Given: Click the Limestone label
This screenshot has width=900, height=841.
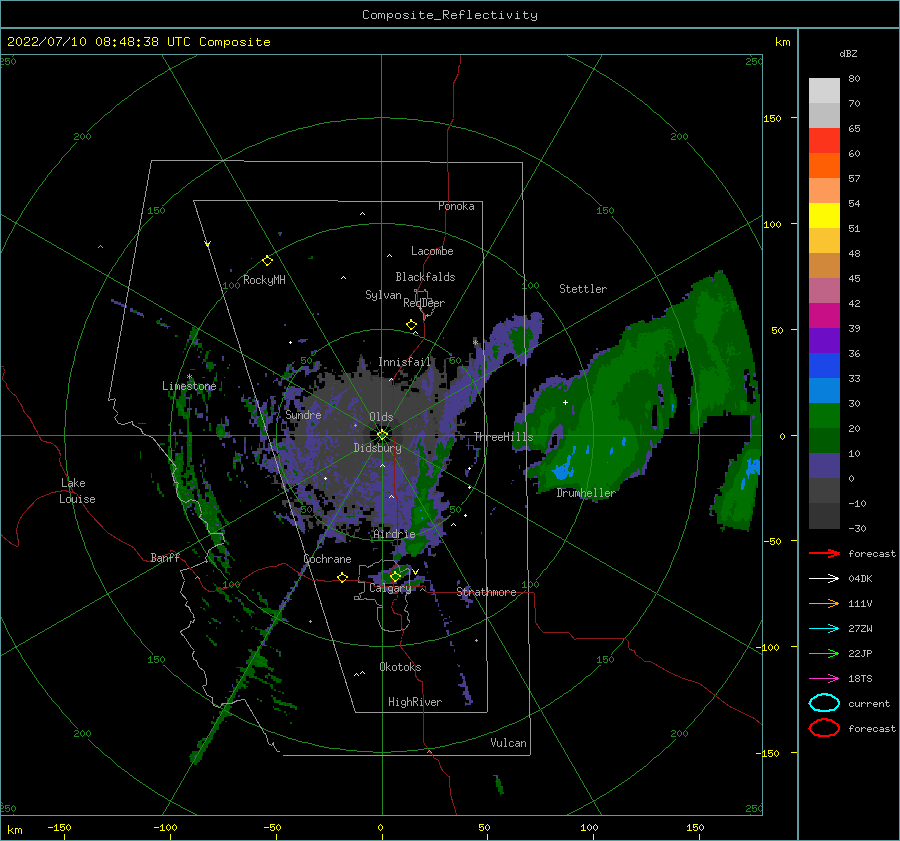Looking at the screenshot, I should point(189,386).
